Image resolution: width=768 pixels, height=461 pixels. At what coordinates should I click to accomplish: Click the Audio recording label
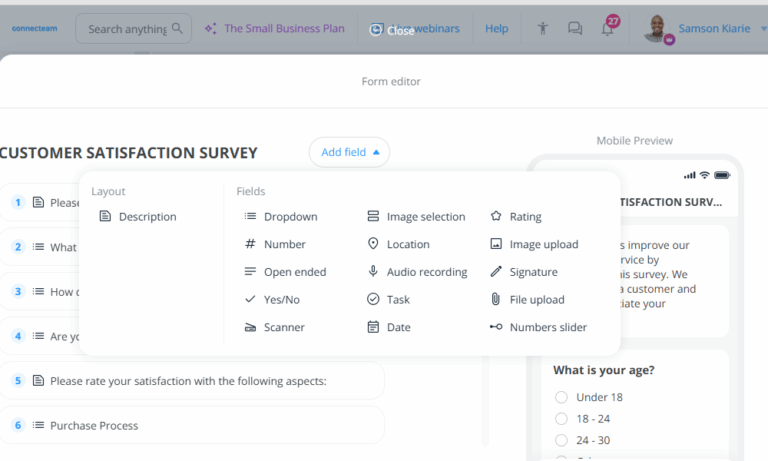click(427, 272)
